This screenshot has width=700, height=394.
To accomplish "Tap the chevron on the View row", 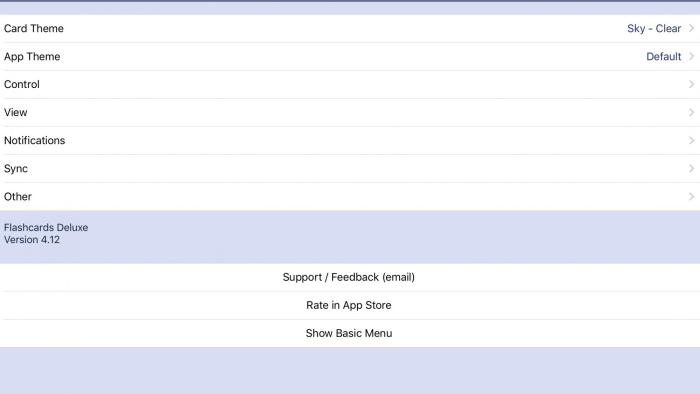I will pyautogui.click(x=691, y=112).
